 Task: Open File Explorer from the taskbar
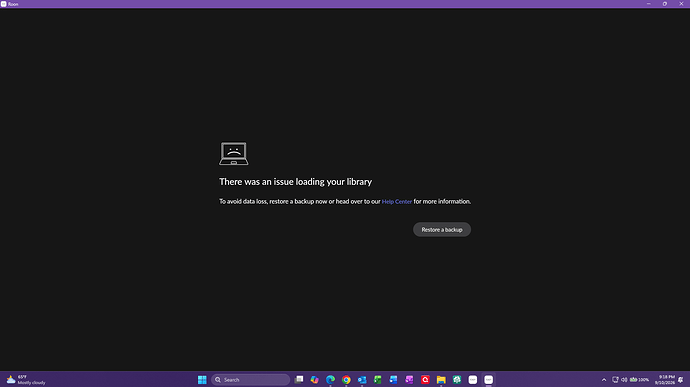[x=441, y=380]
